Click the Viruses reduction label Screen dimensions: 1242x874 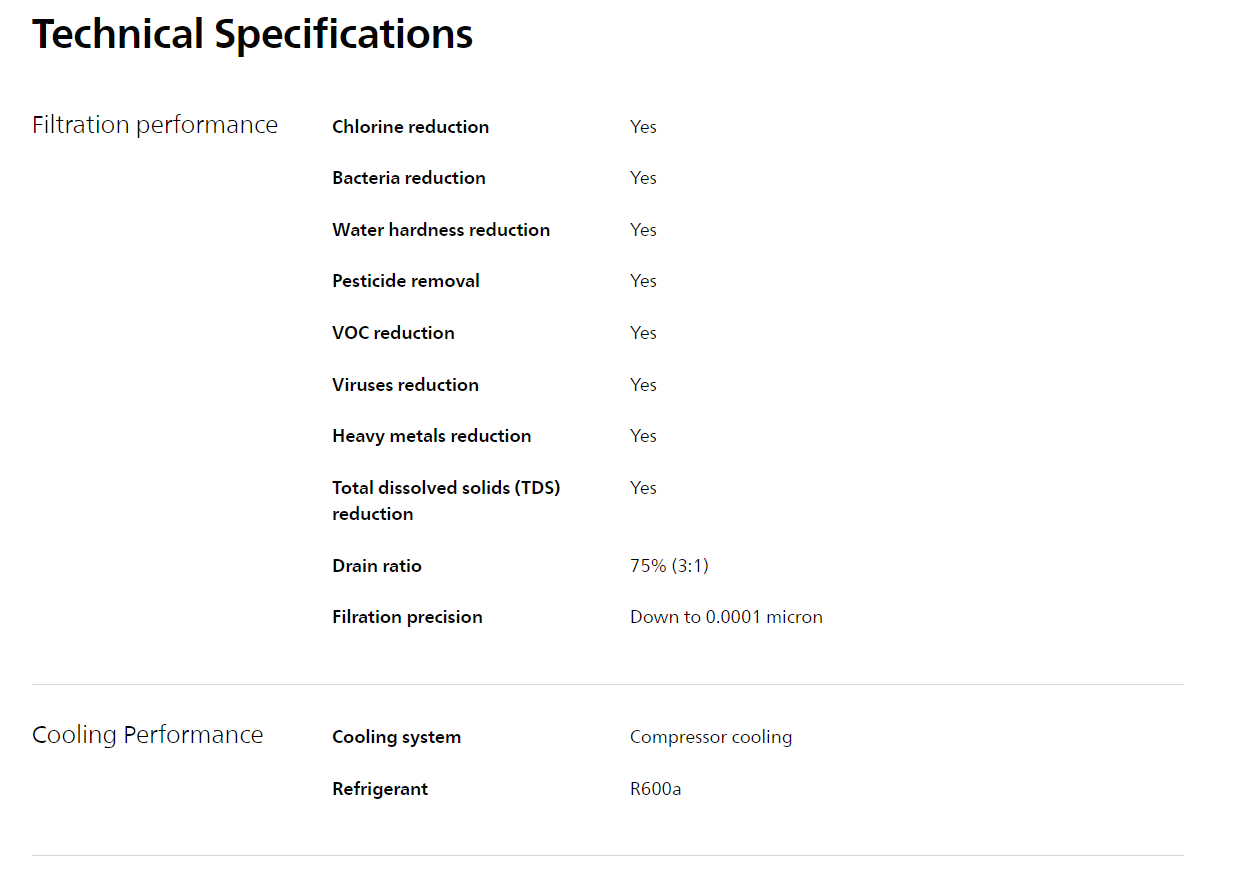click(405, 385)
